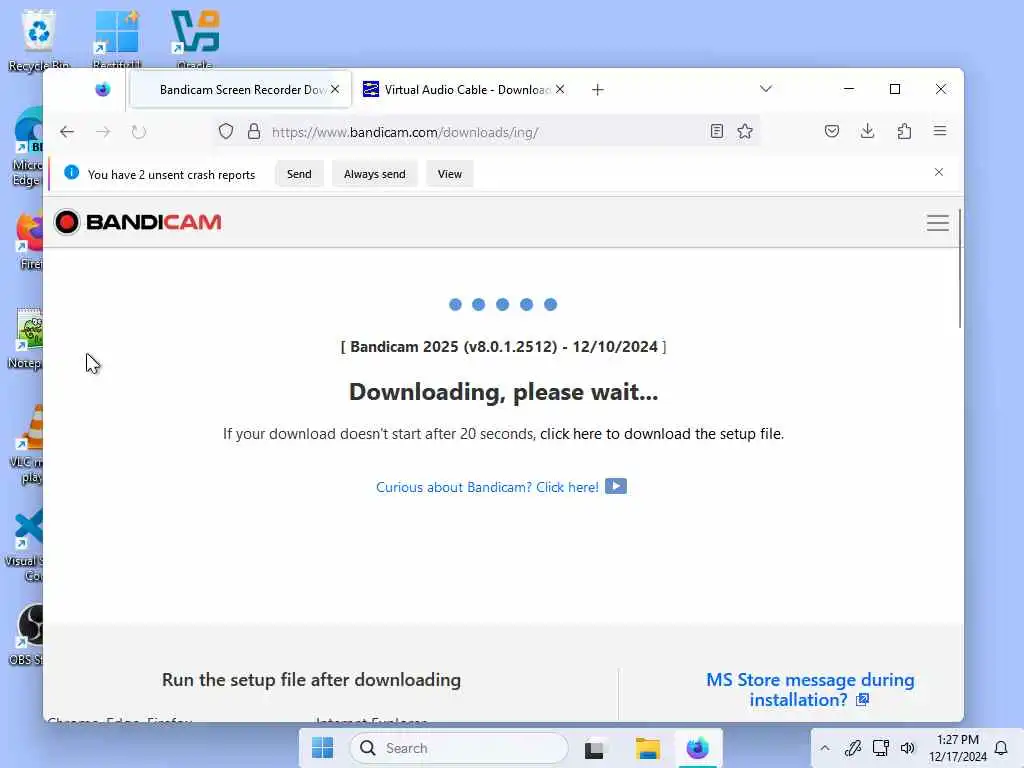Select the Rectify11 desktop shortcut
Image resolution: width=1024 pixels, height=768 pixels.
116,39
